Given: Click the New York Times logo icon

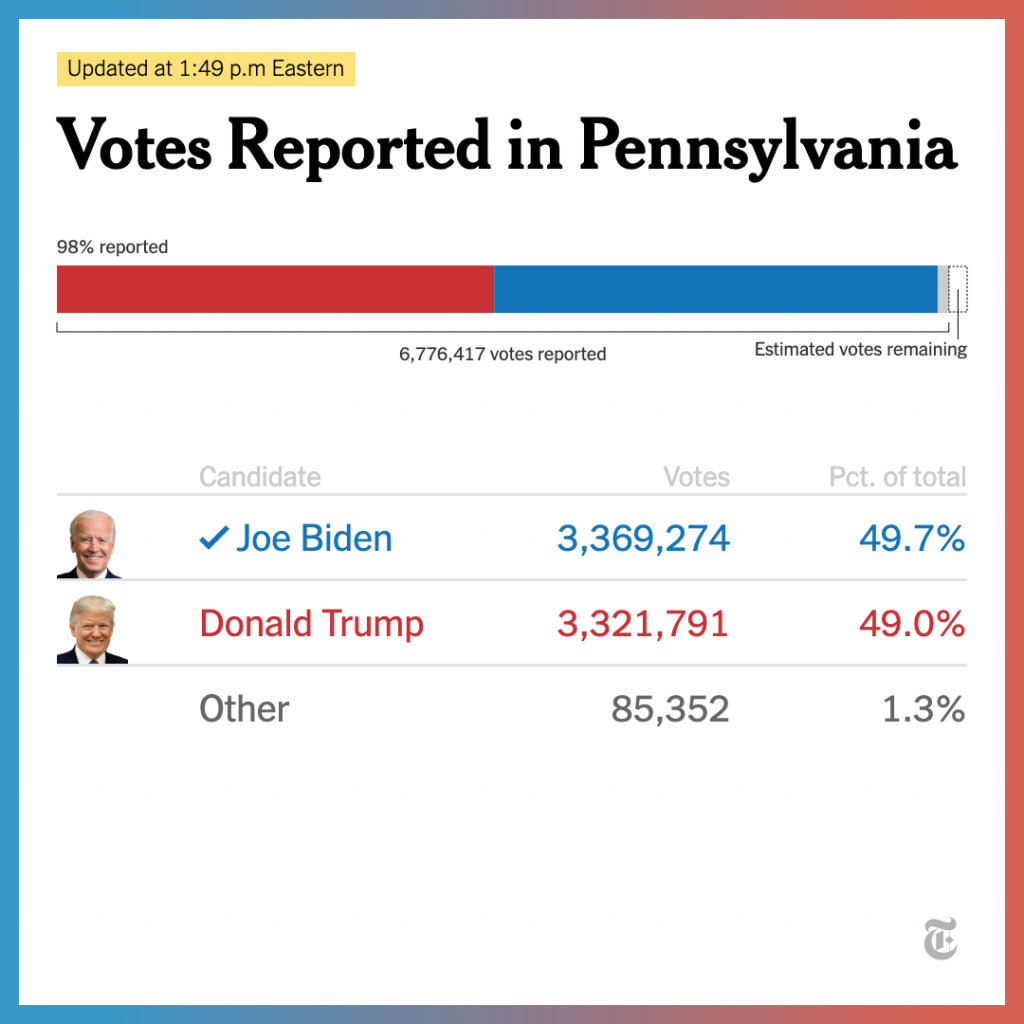Looking at the screenshot, I should pos(940,938).
